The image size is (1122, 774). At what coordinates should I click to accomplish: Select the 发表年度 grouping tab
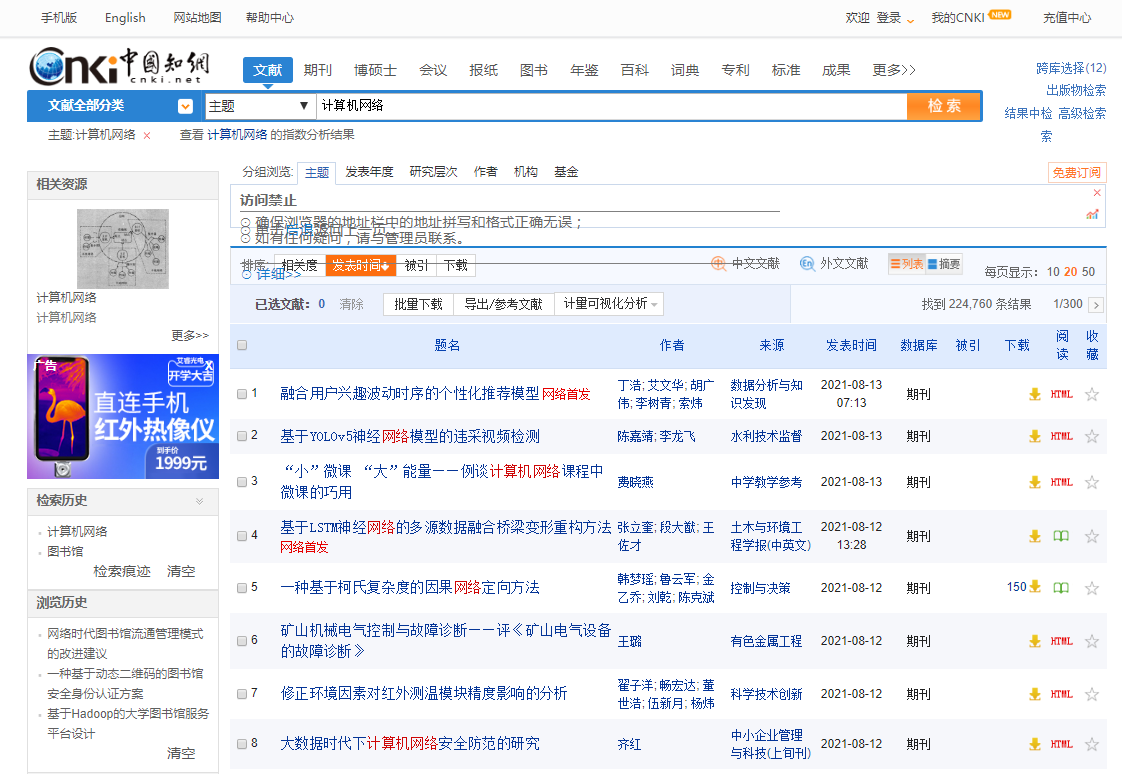pos(369,172)
